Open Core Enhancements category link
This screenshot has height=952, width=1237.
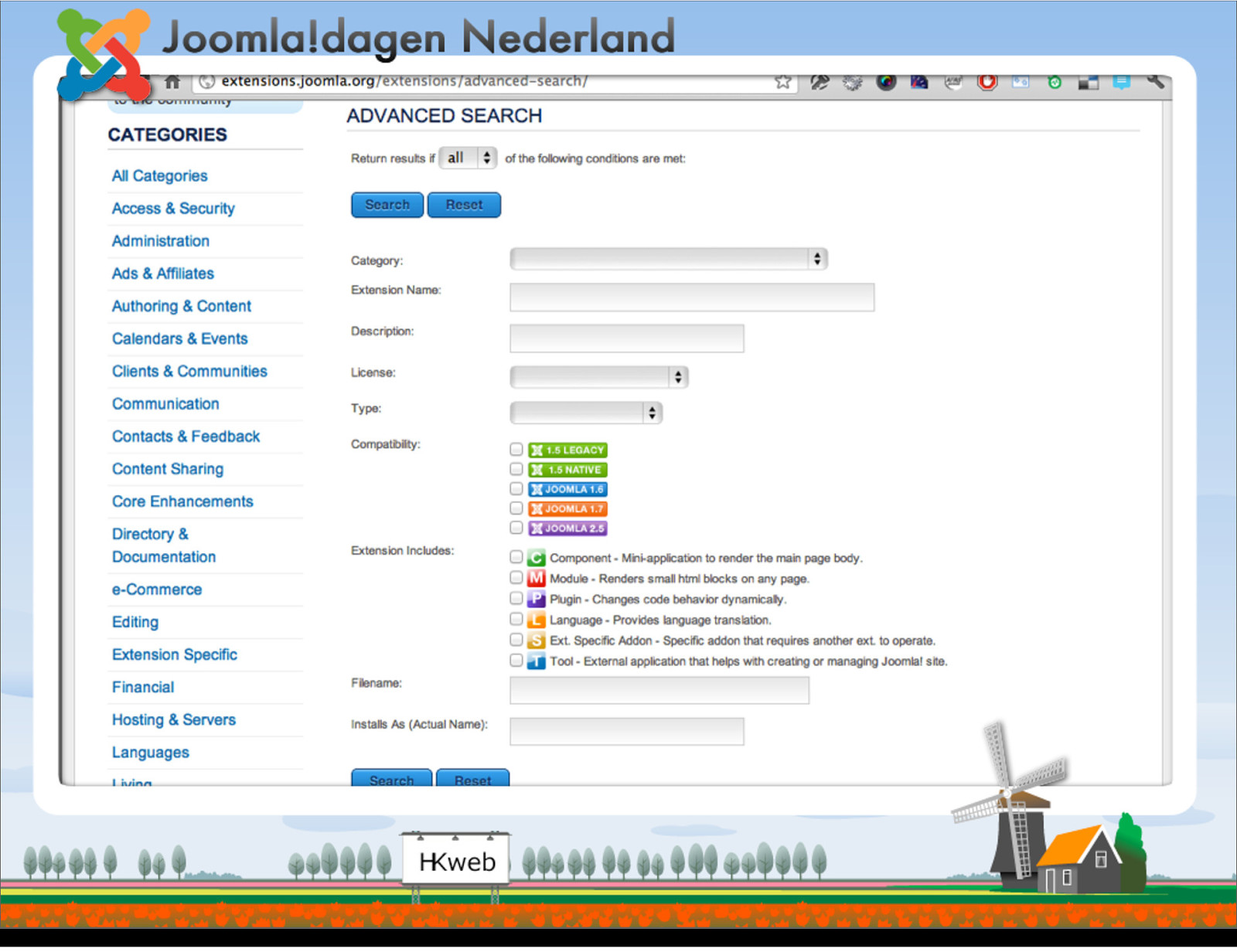182,501
